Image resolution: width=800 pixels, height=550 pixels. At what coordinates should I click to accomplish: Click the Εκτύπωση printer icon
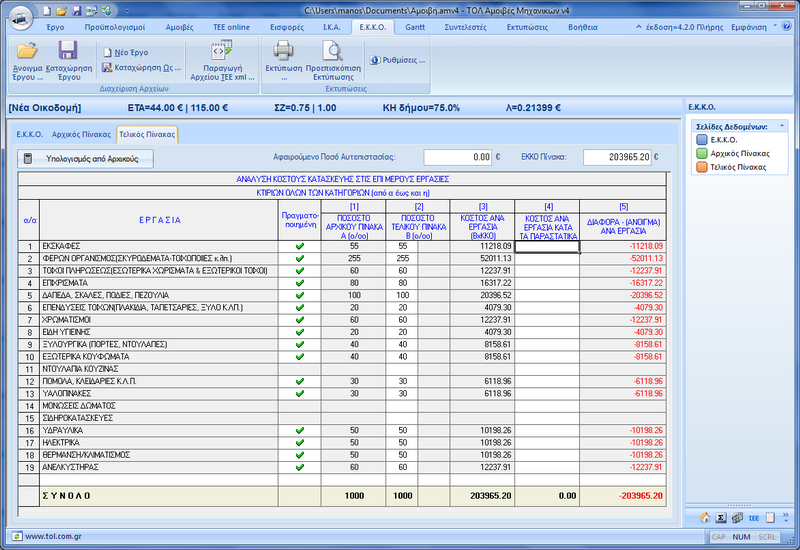[283, 52]
